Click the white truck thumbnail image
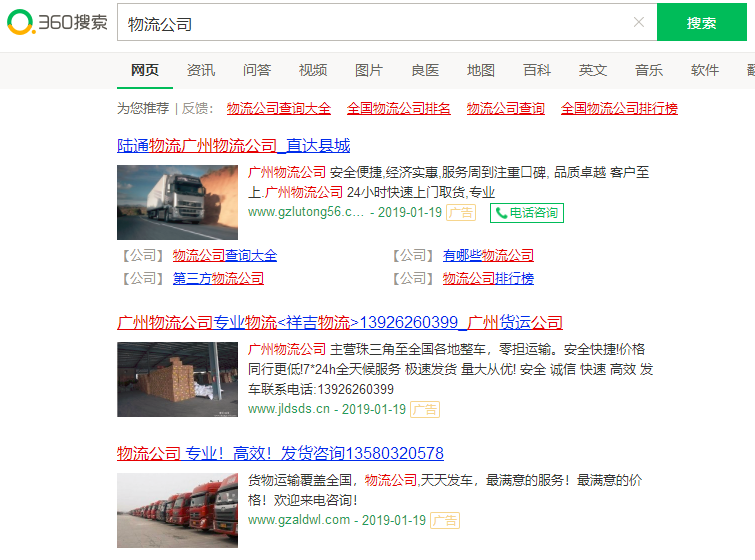This screenshot has width=755, height=560. [x=177, y=201]
